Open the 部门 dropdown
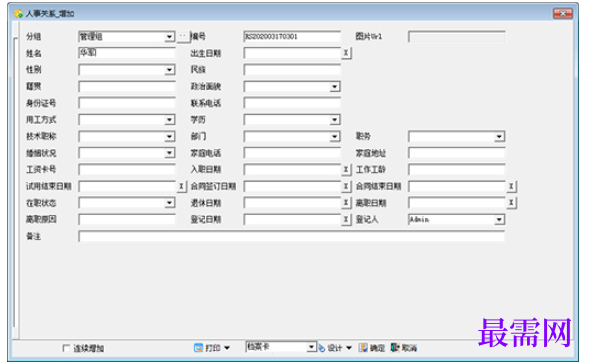Screen dimensions: 590x364 click(335, 136)
